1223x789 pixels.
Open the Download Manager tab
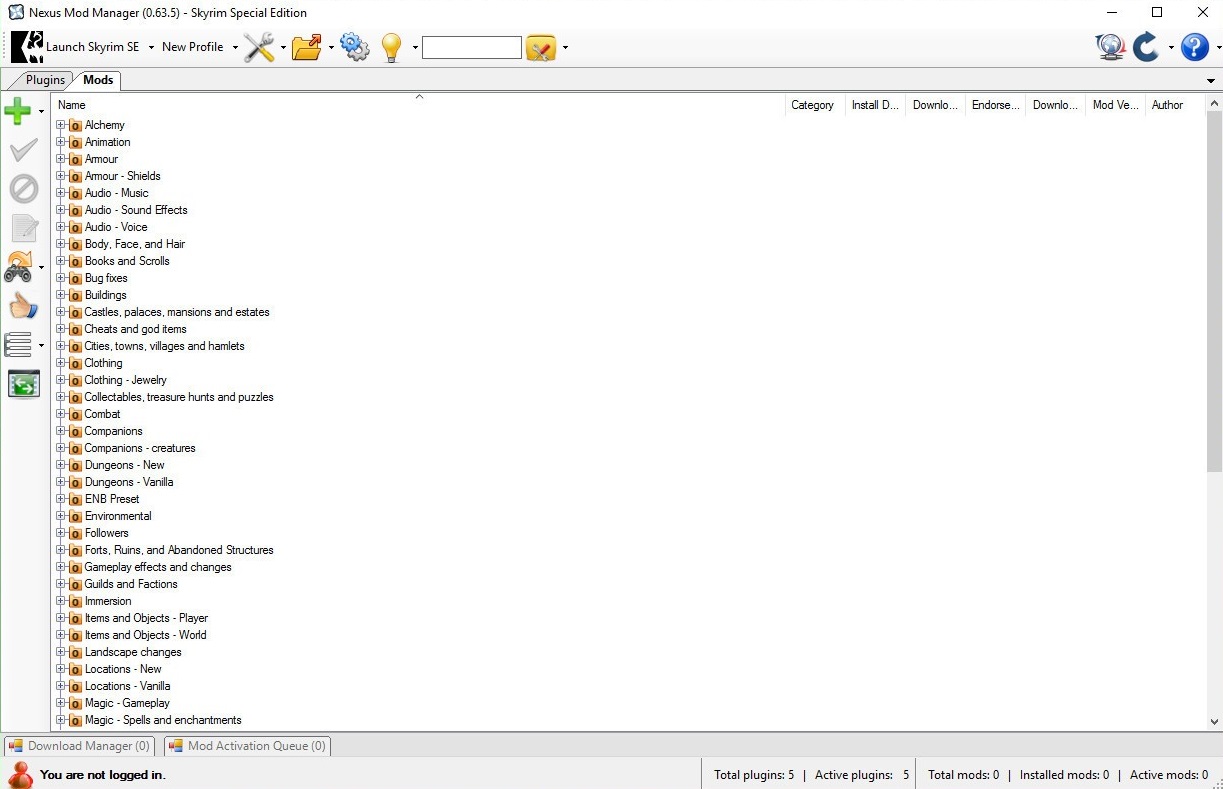tap(80, 746)
